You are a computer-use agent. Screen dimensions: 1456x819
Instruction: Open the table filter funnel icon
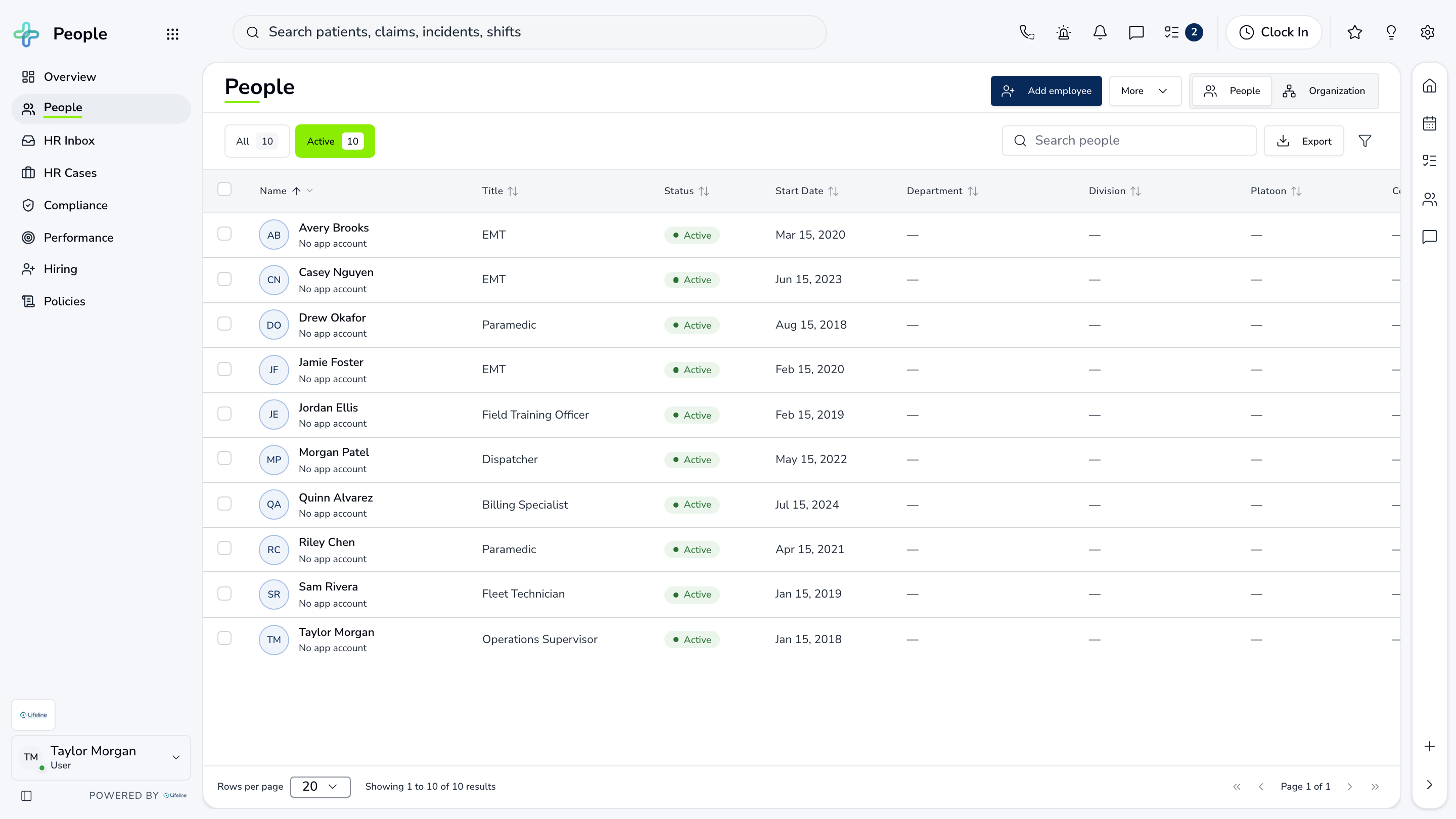pos(1365,141)
